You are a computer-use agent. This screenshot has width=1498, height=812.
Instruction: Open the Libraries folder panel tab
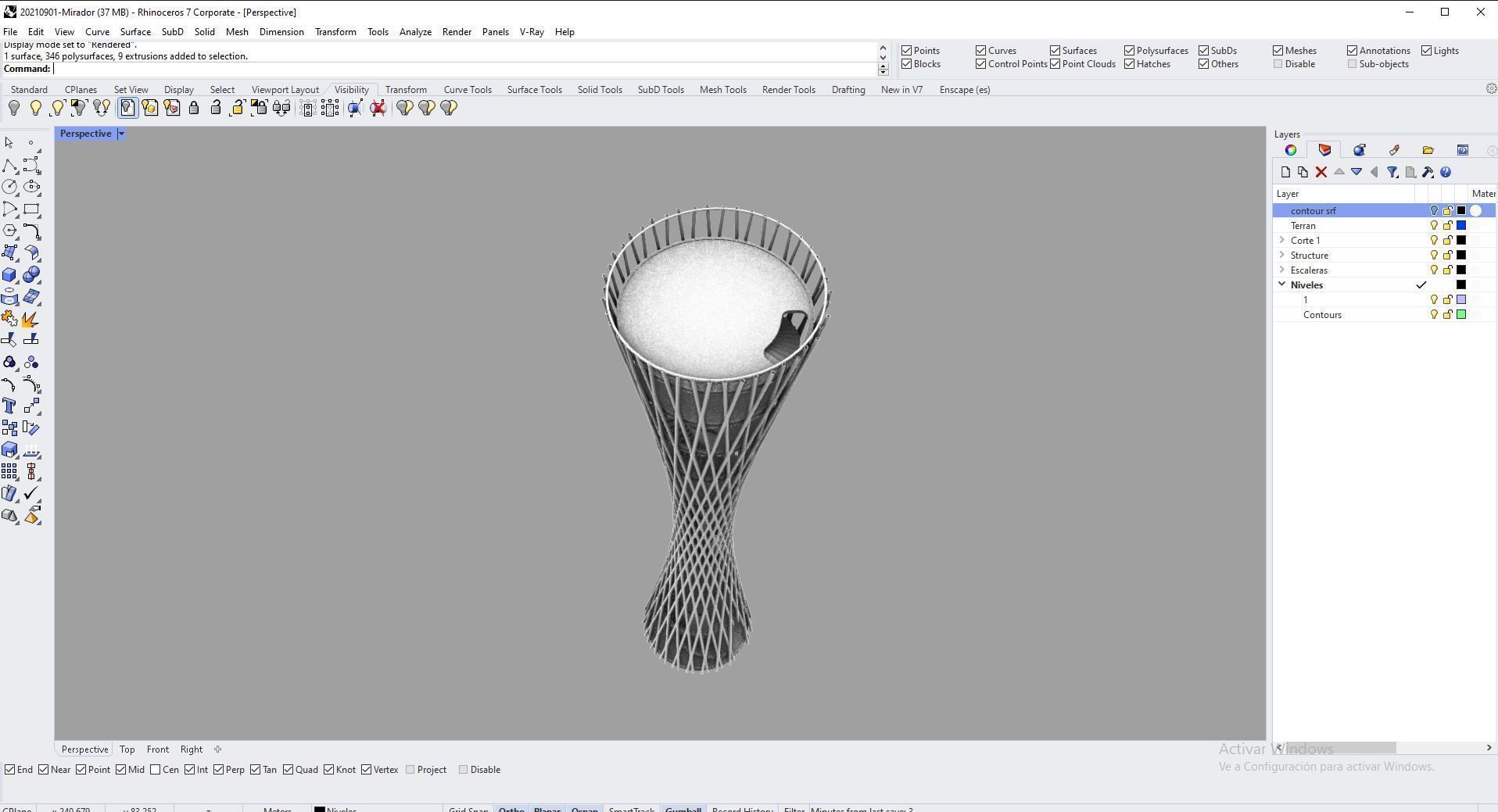point(1428,150)
